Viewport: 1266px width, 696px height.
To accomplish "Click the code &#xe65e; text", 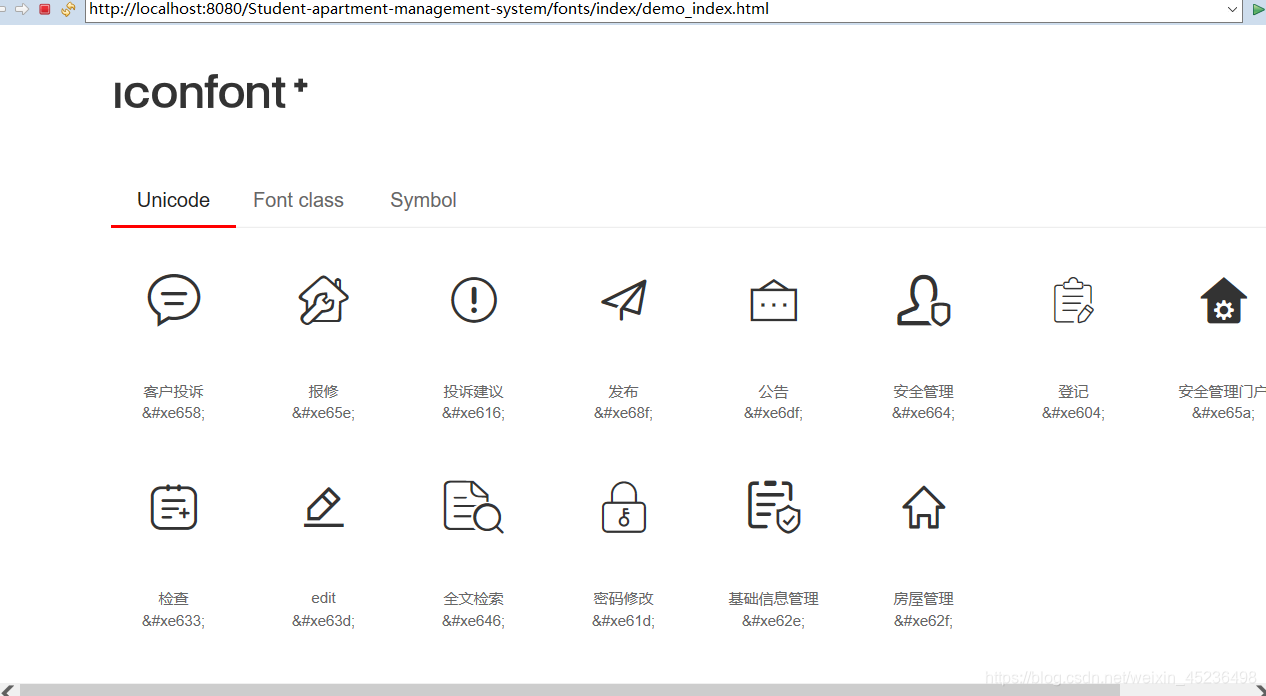I will click(324, 413).
